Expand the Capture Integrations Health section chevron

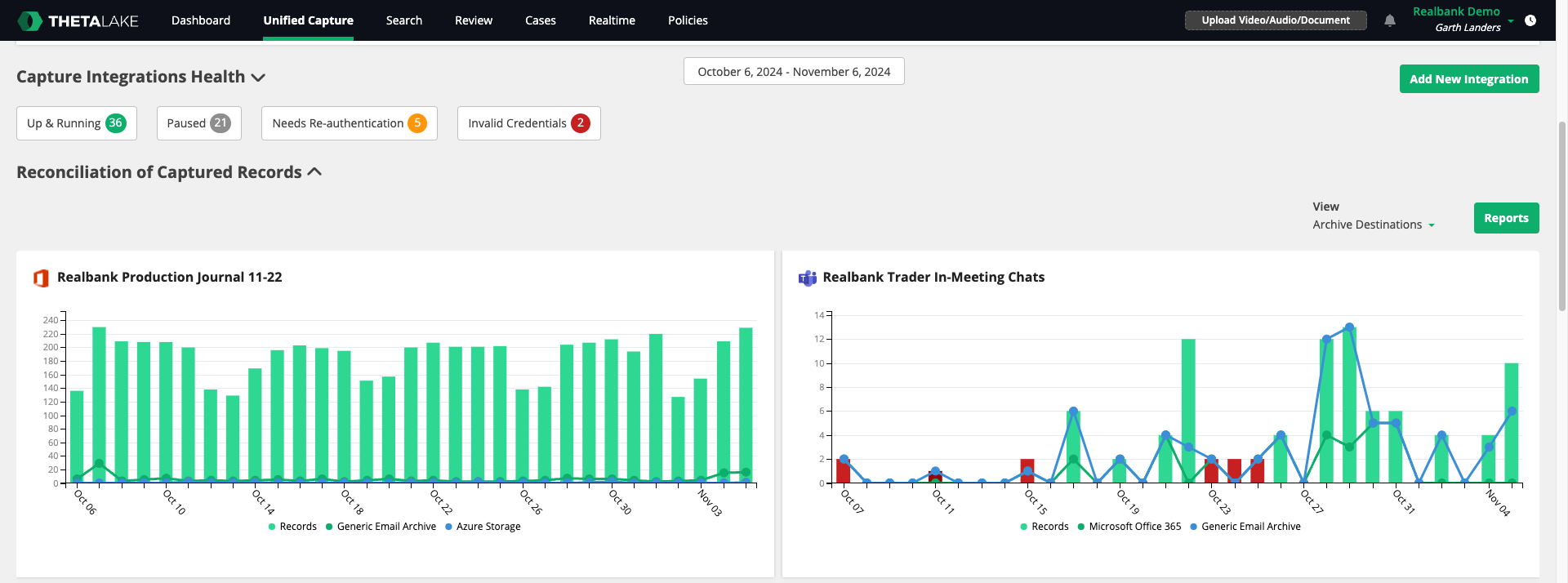[258, 78]
